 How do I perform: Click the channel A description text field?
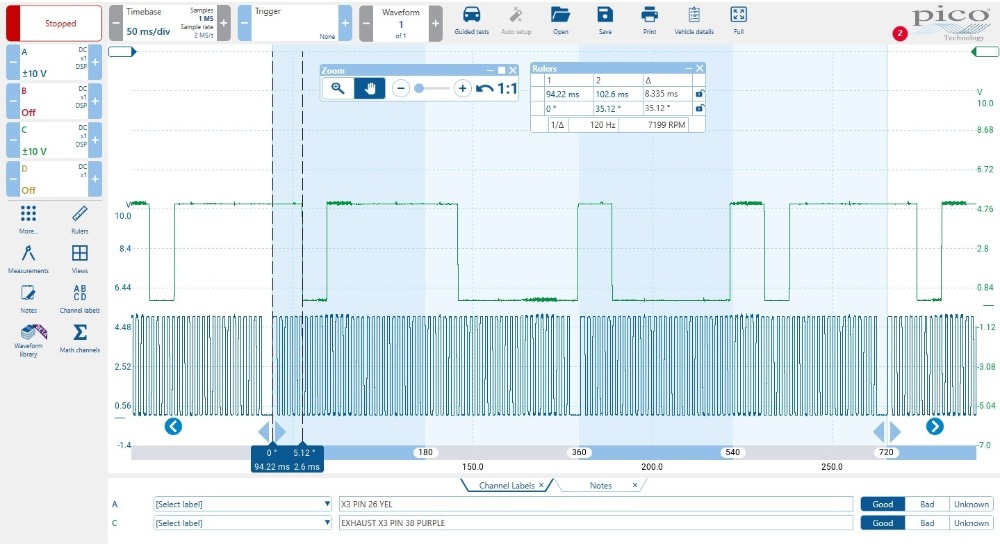tap(595, 504)
